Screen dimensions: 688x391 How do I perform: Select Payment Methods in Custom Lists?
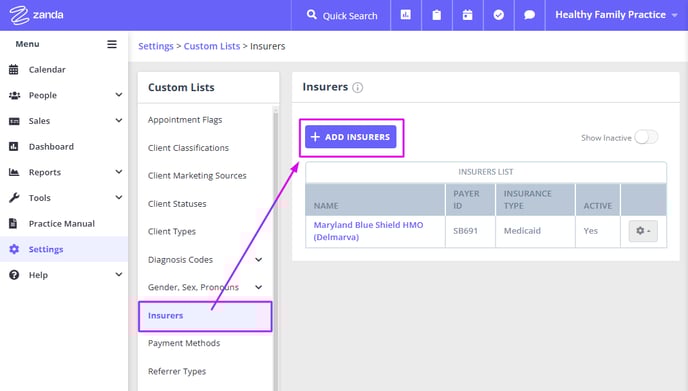tap(184, 343)
